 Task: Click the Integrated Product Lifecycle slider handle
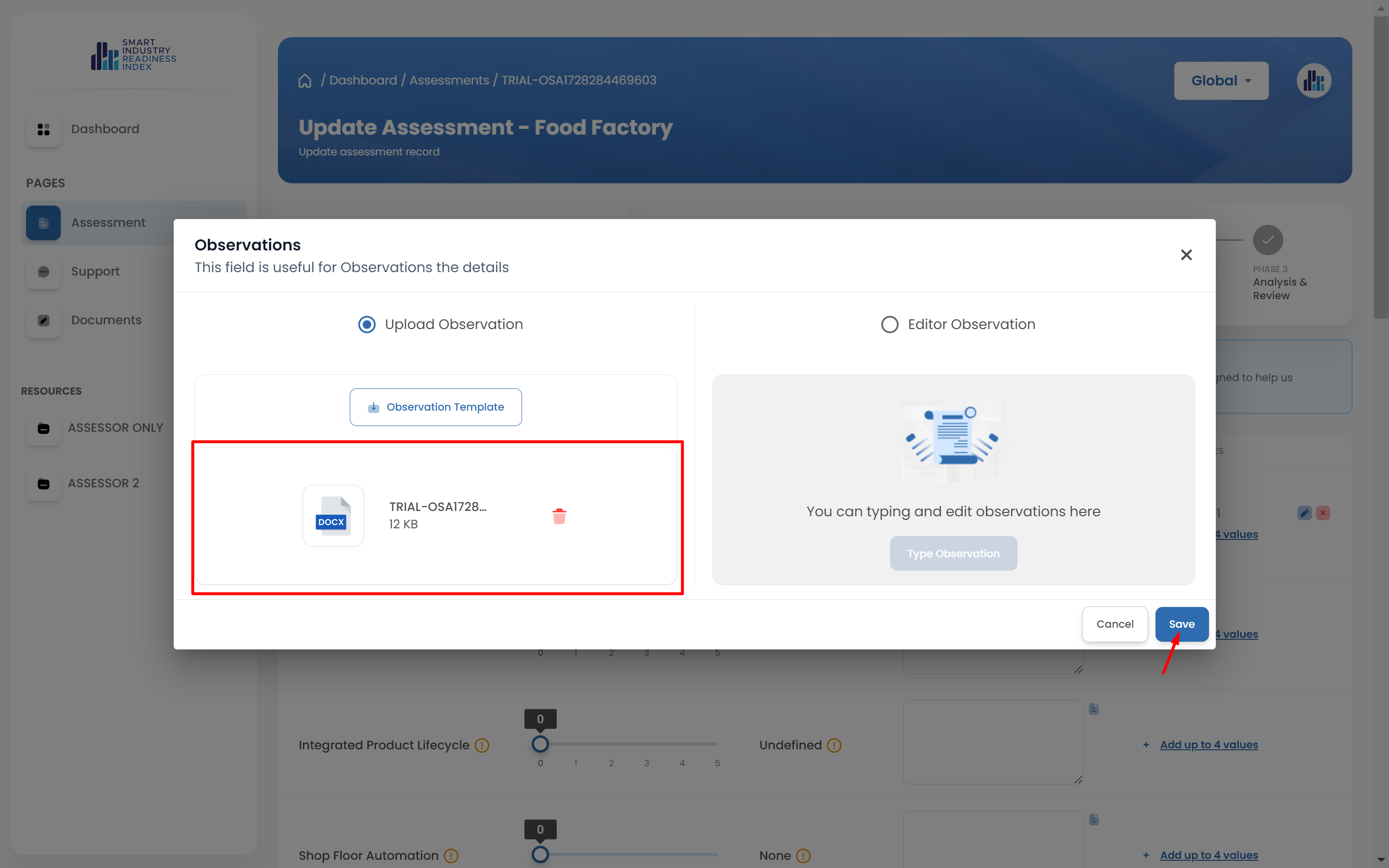(x=539, y=744)
